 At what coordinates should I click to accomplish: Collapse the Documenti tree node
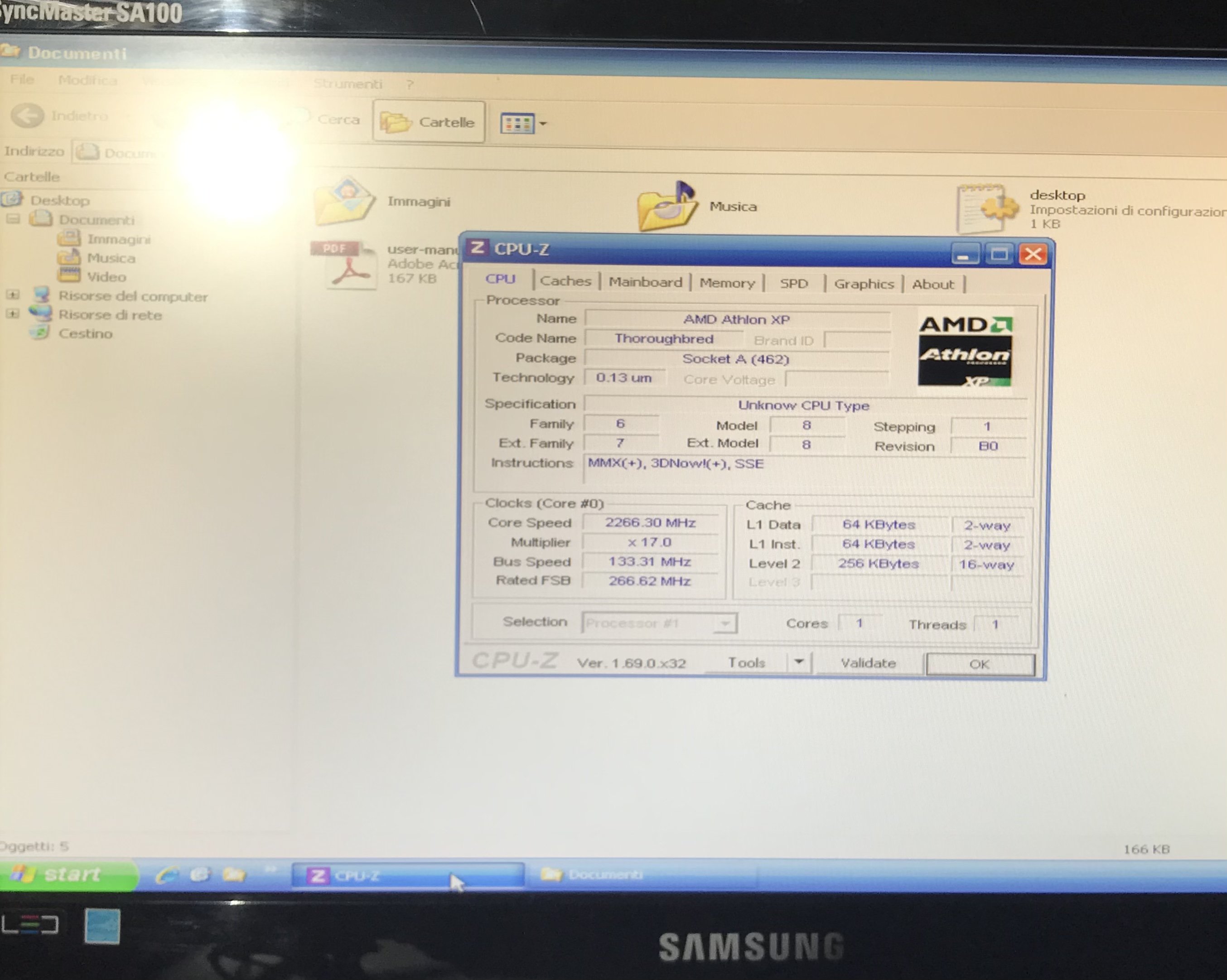[x=13, y=219]
